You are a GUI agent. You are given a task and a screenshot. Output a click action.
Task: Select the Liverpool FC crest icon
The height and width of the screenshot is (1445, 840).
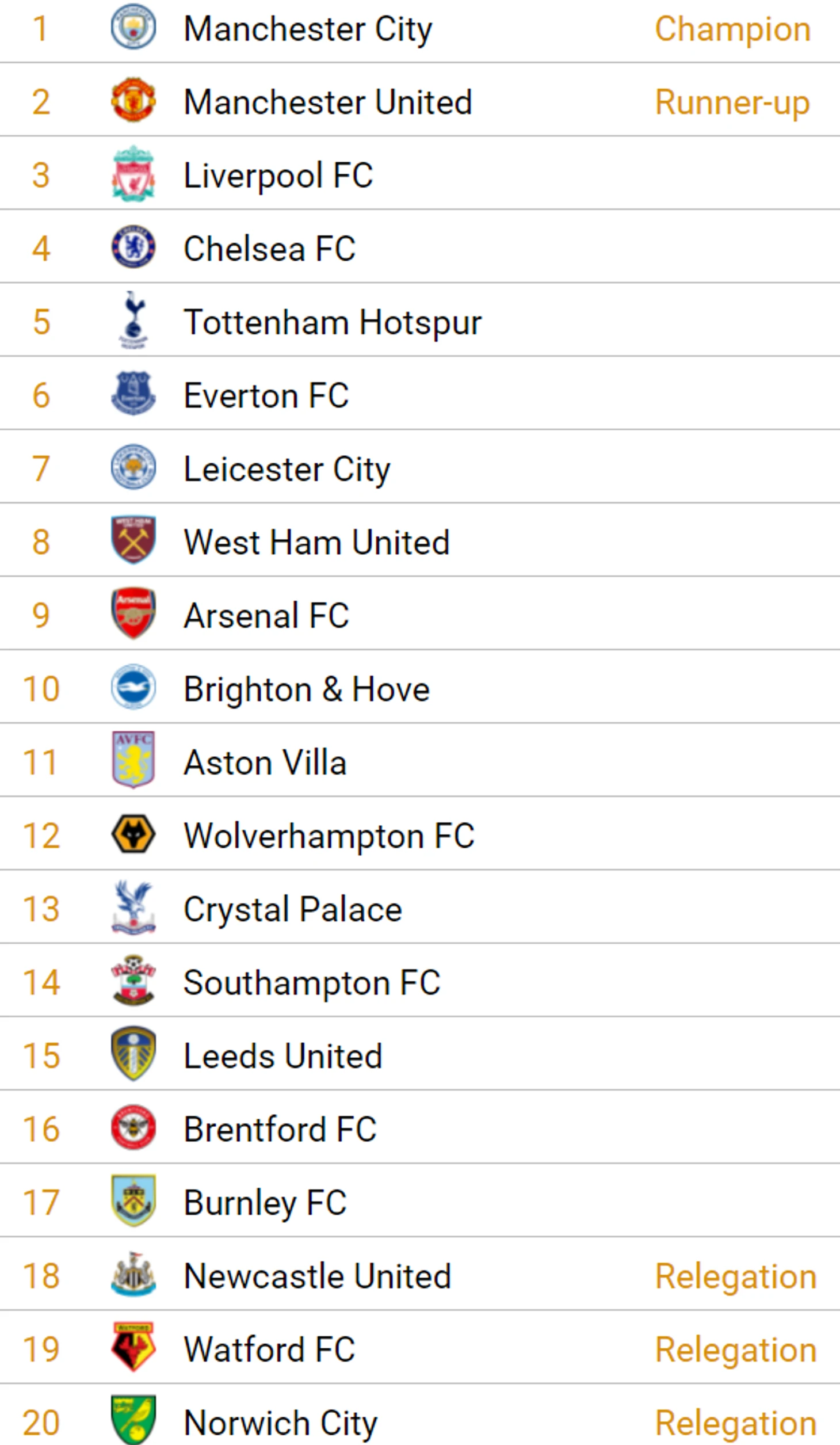pyautogui.click(x=133, y=174)
